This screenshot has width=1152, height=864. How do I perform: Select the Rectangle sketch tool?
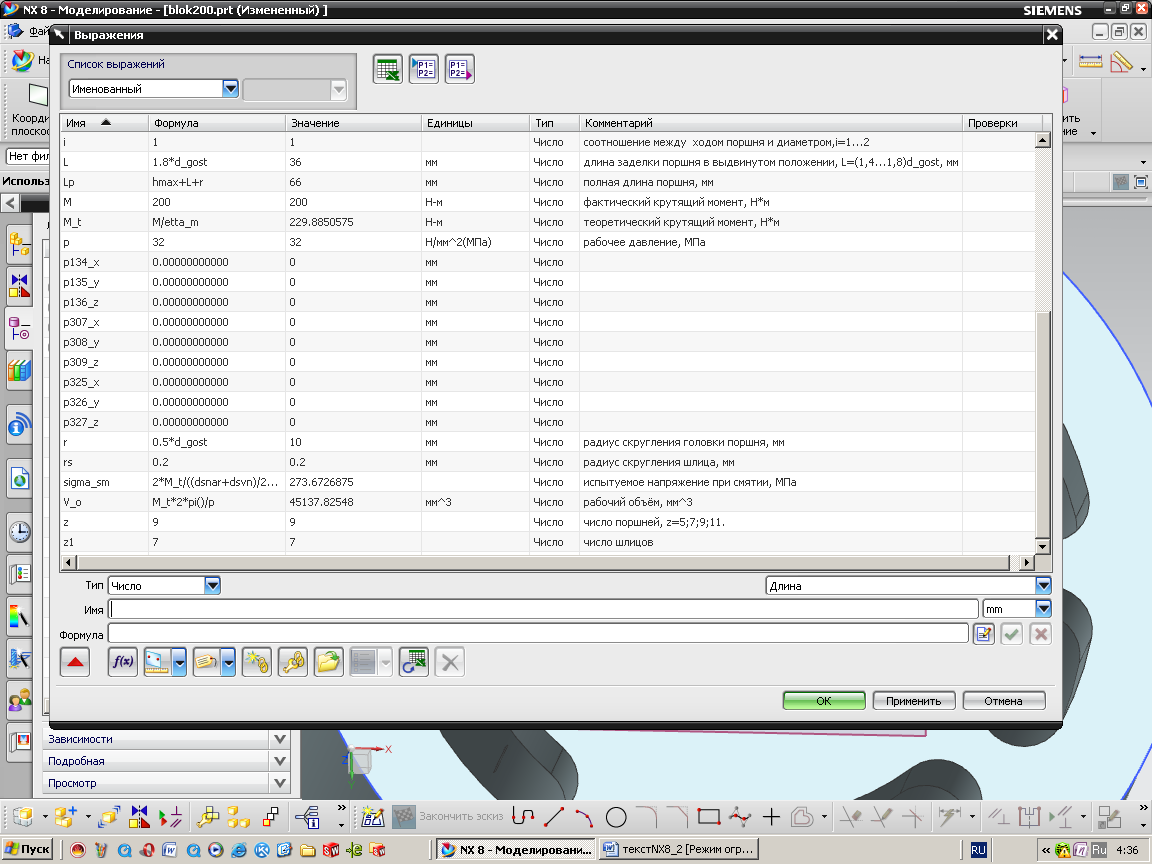[x=709, y=816]
